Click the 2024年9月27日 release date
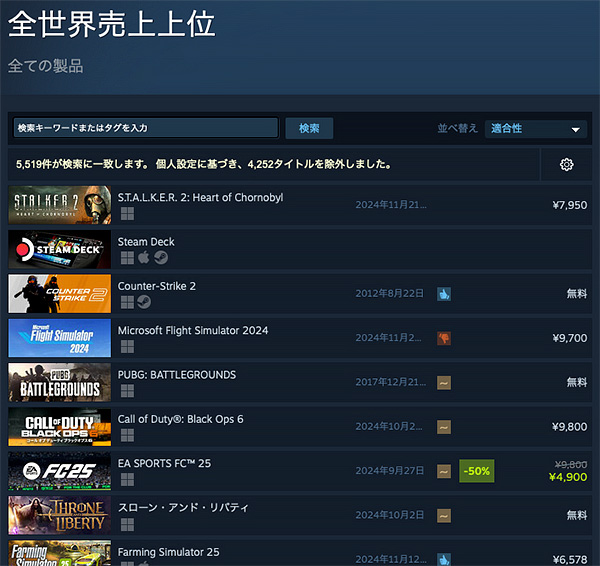The height and width of the screenshot is (566, 600). pos(390,471)
